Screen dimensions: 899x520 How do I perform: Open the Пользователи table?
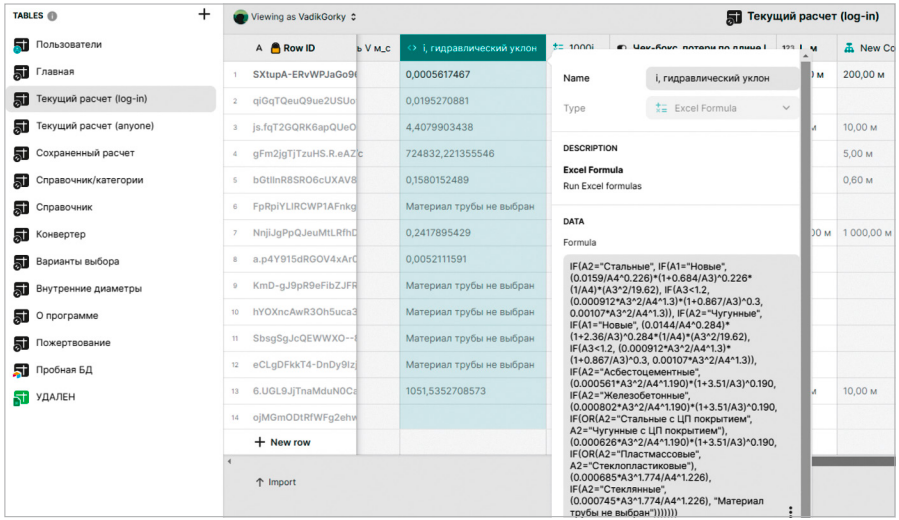[68, 45]
